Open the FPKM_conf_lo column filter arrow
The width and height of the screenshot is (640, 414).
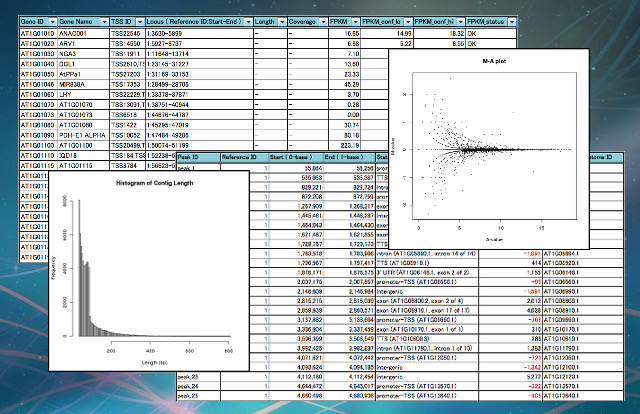click(408, 22)
